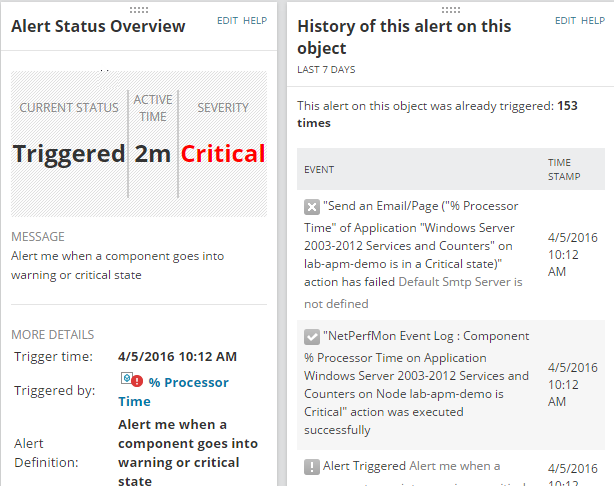The width and height of the screenshot is (614, 486).
Task: Click the trigger time value 4/5/2016 10:12 AM
Action: (x=177, y=356)
